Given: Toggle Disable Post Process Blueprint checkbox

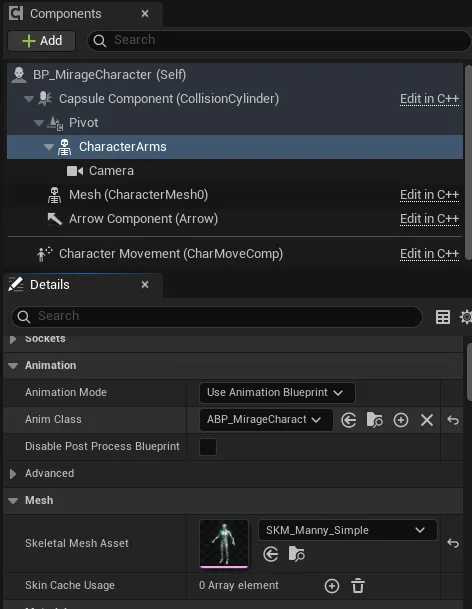Looking at the screenshot, I should point(208,447).
